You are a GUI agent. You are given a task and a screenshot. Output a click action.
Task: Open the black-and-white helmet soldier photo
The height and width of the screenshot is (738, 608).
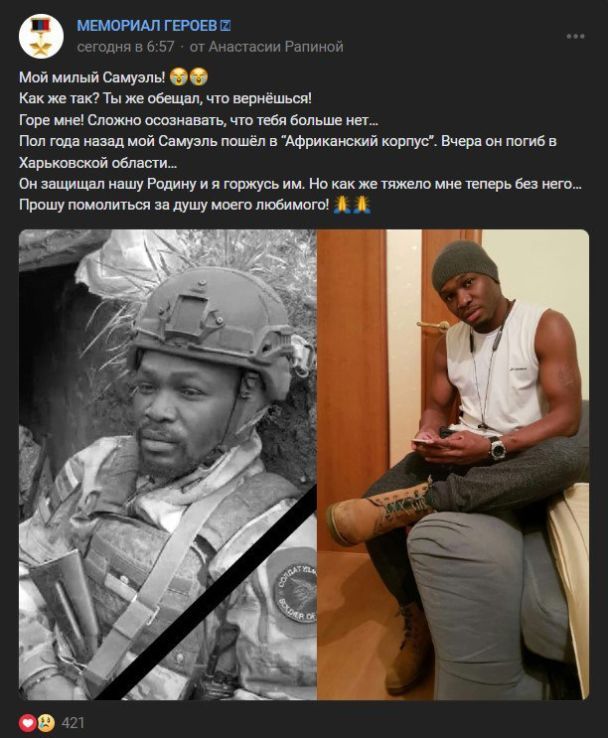coord(168,464)
